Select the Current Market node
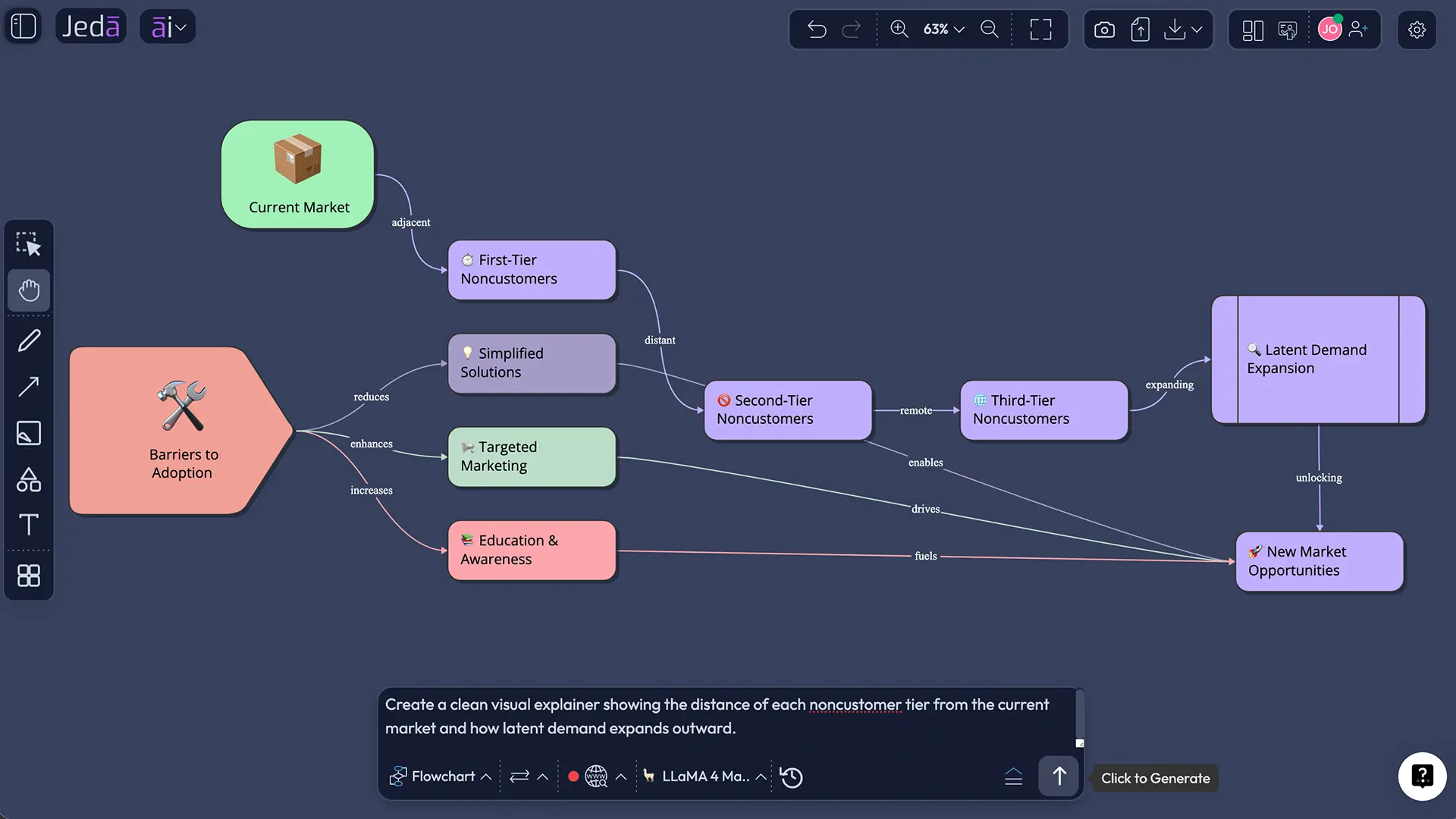This screenshot has width=1456, height=819. [x=298, y=174]
